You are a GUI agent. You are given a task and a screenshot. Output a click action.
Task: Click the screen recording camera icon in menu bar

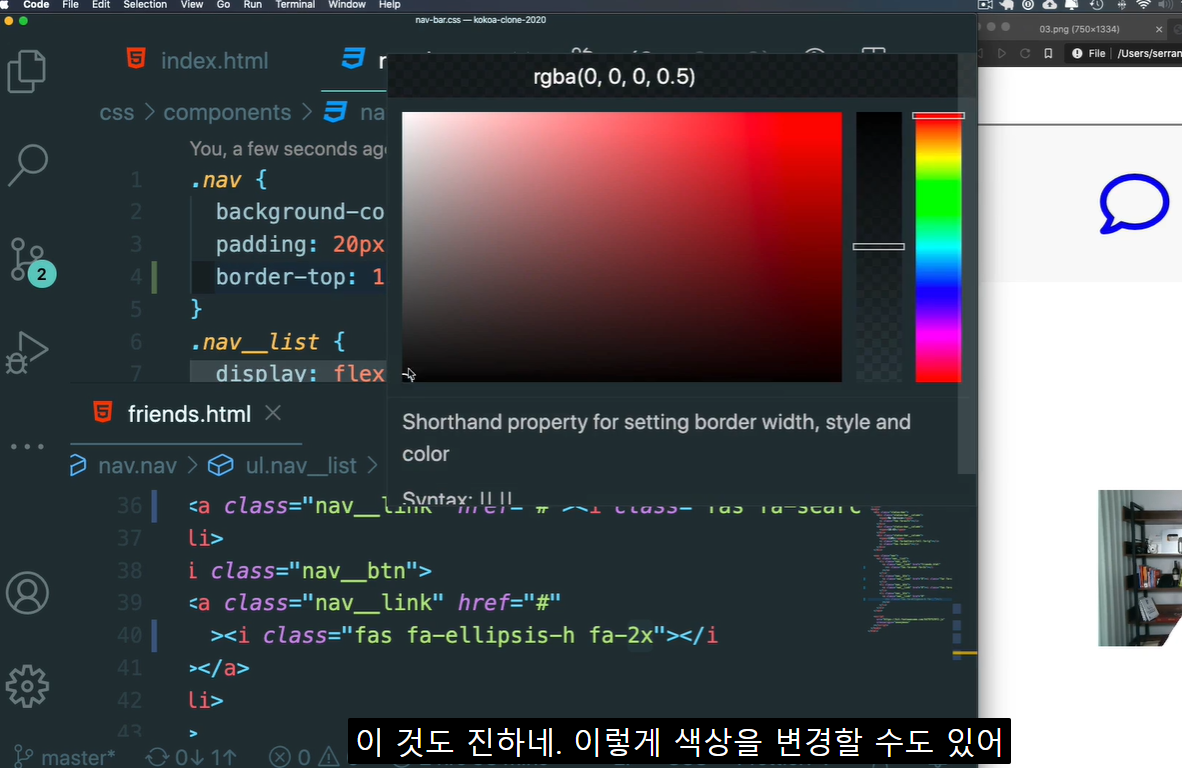tap(985, 5)
